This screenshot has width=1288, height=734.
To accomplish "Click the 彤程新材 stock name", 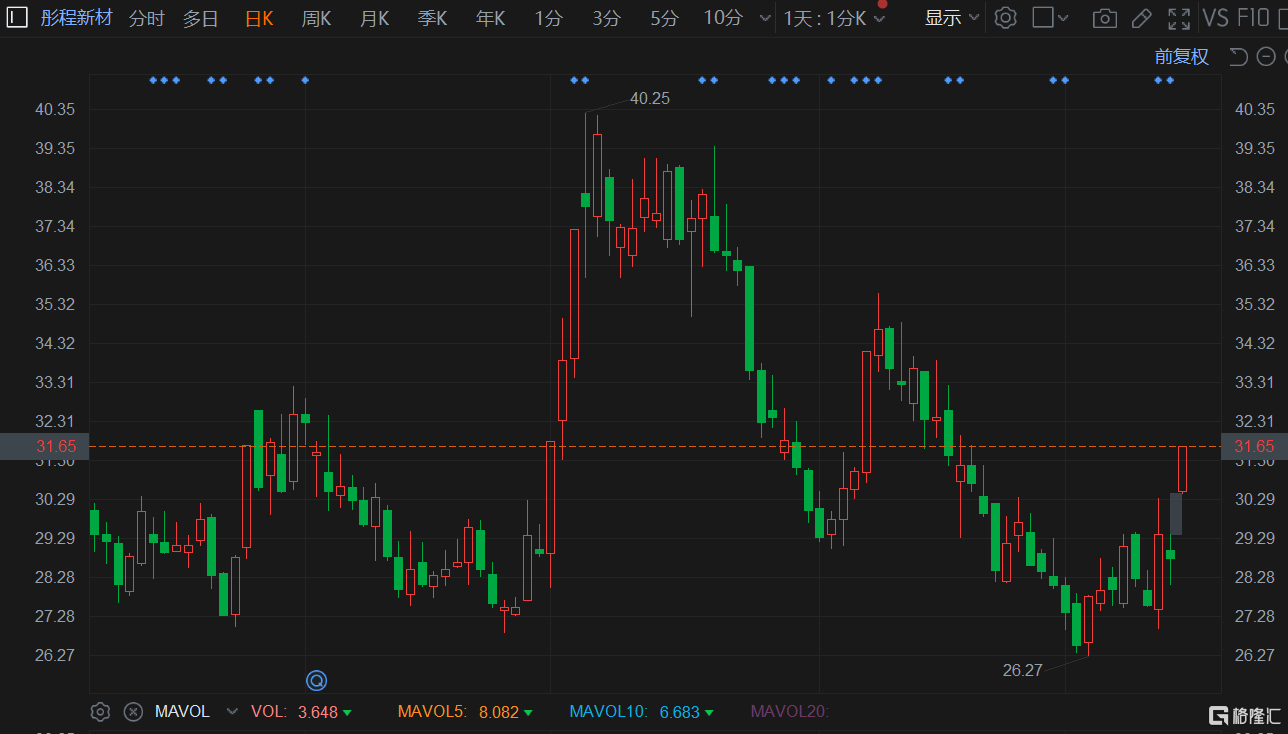I will coord(76,18).
